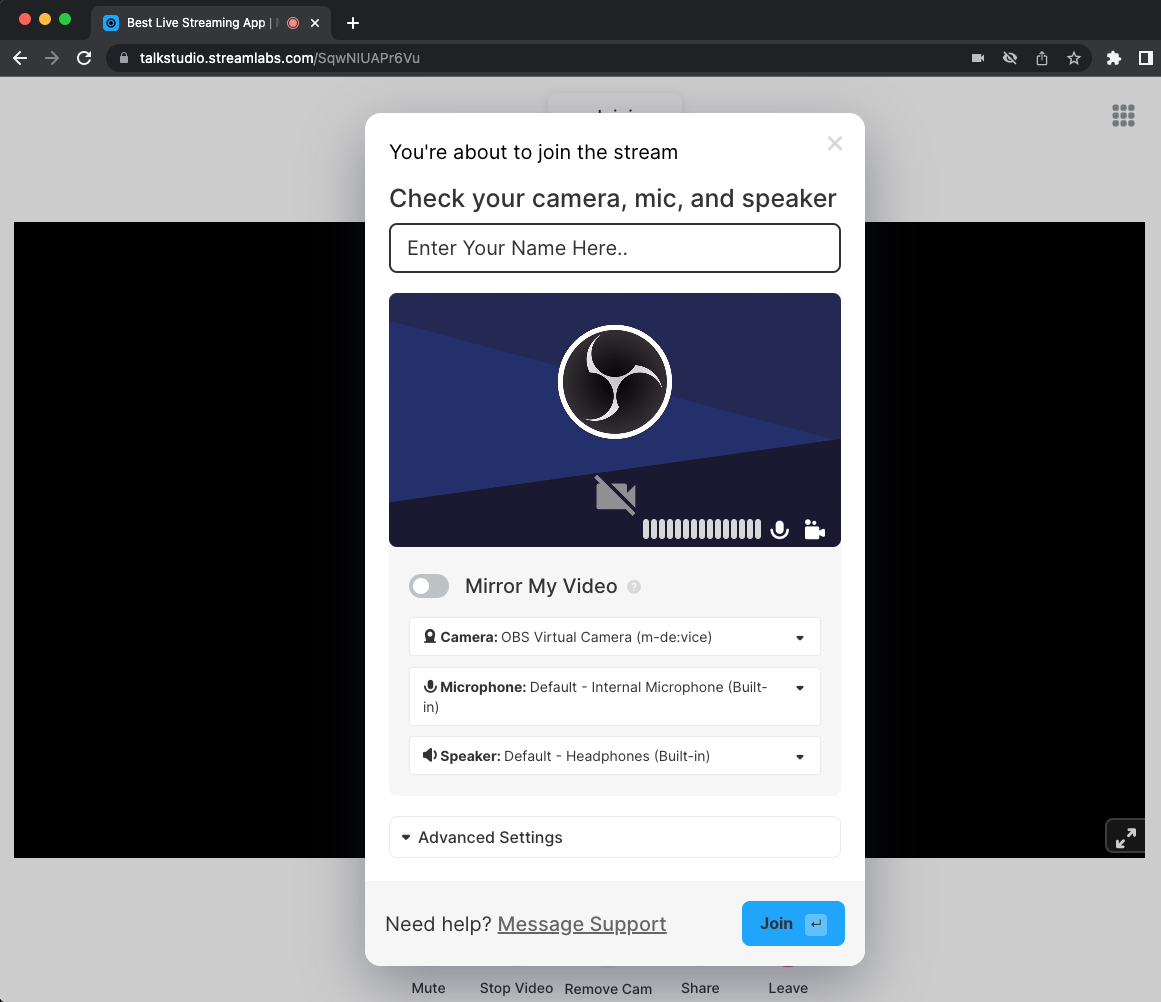Open the Microphone device dropdown
Screen dimensions: 1161x1002
[615, 696]
